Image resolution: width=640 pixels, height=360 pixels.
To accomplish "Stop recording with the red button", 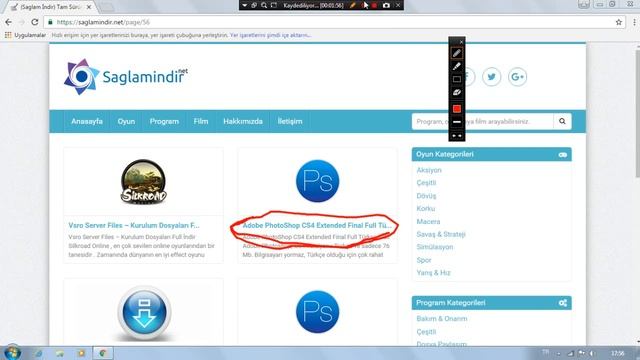I will (x=374, y=5).
